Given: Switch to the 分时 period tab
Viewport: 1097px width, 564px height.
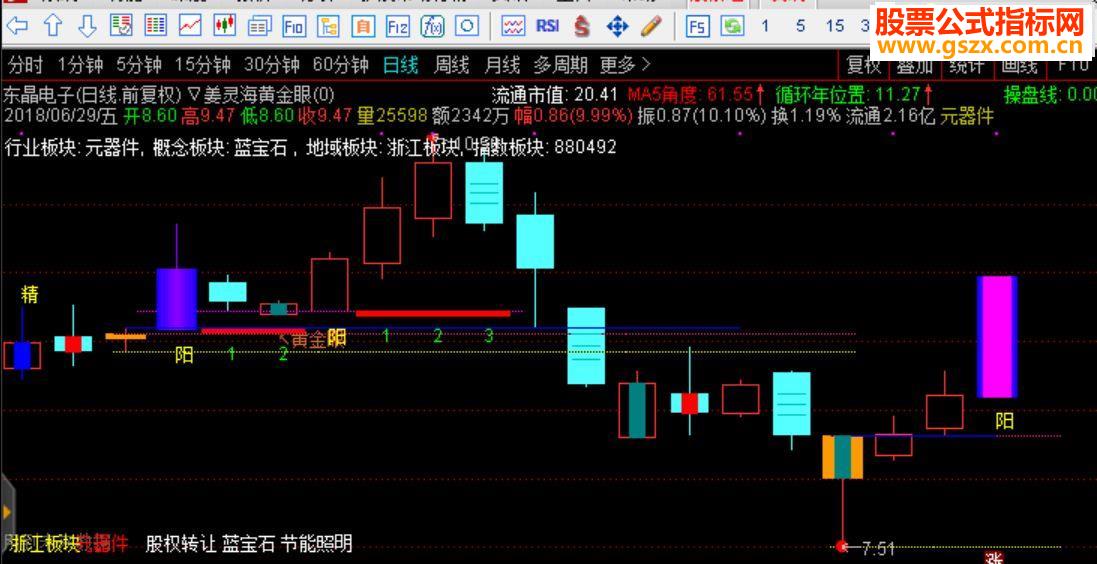Looking at the screenshot, I should (x=25, y=66).
